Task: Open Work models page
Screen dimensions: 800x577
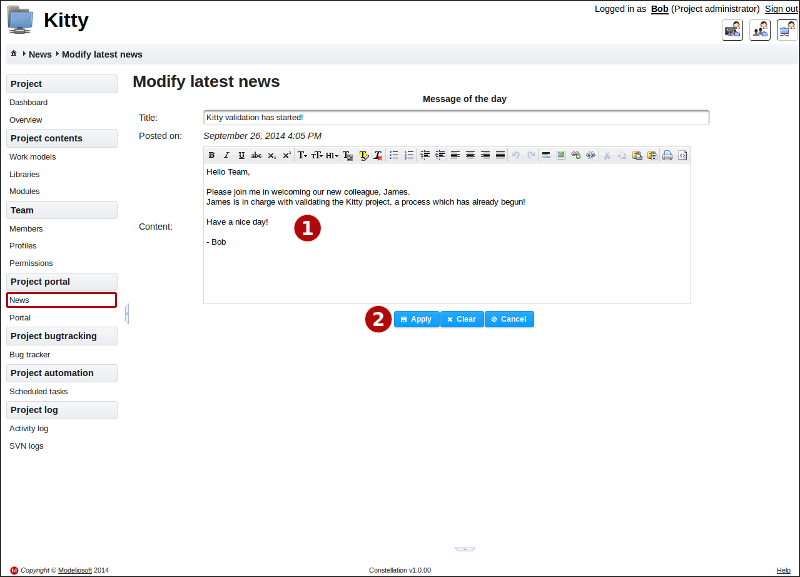Action: tap(33, 157)
